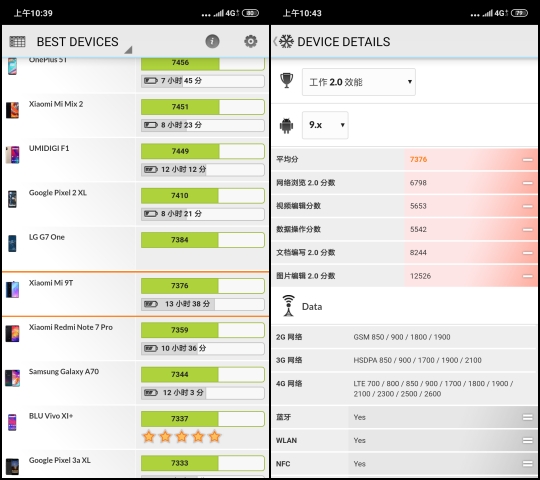The width and height of the screenshot is (540, 480).
Task: Tap the 7376 score bar for Mi 9T
Action: click(202, 286)
